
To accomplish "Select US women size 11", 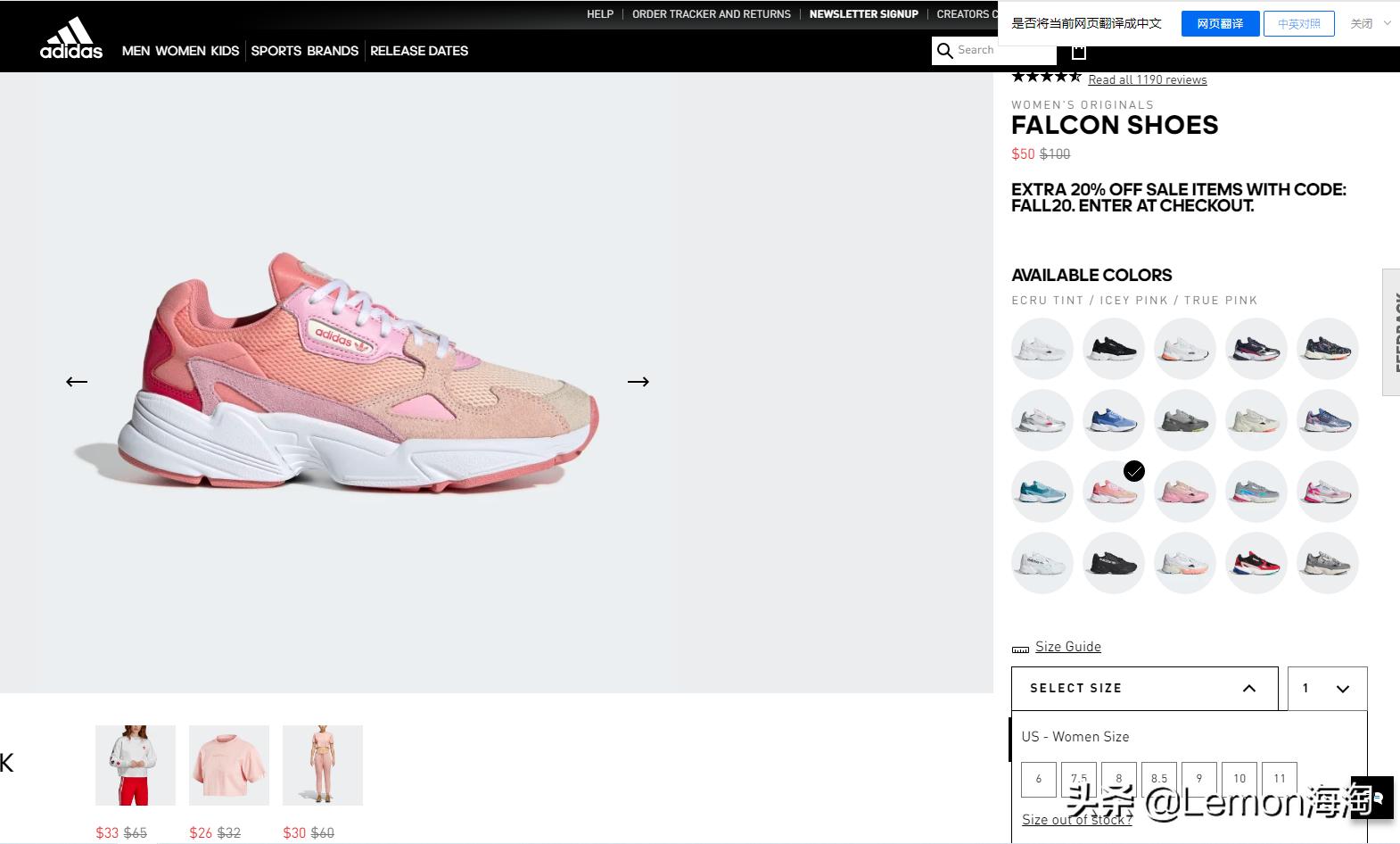I will (x=1280, y=779).
